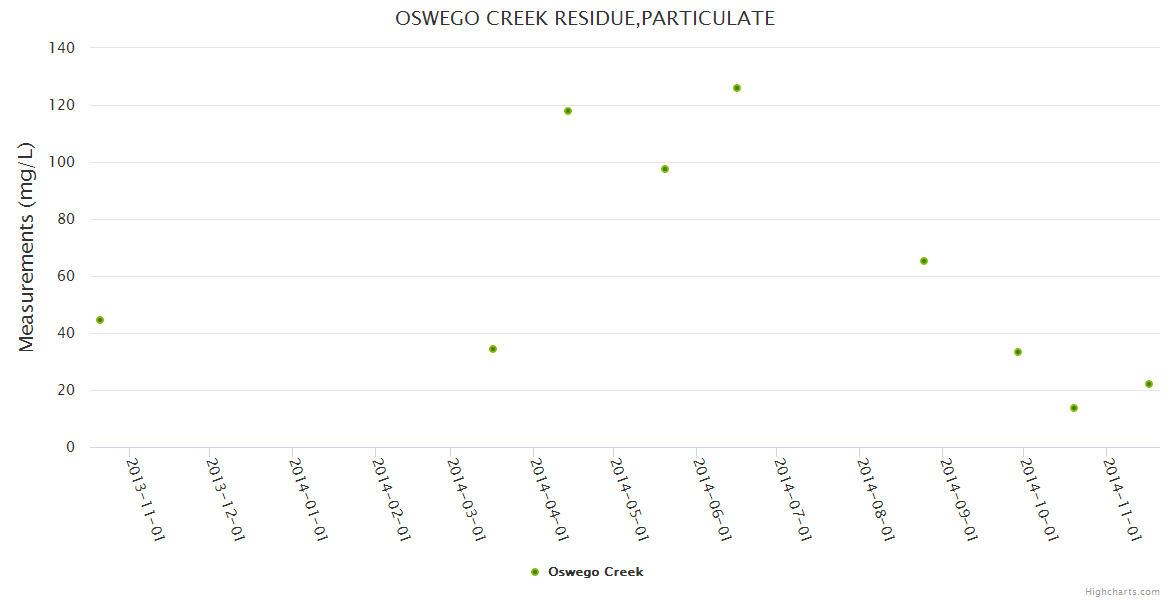
Task: Click the last data point near 22 mg/L
Action: 1149,384
